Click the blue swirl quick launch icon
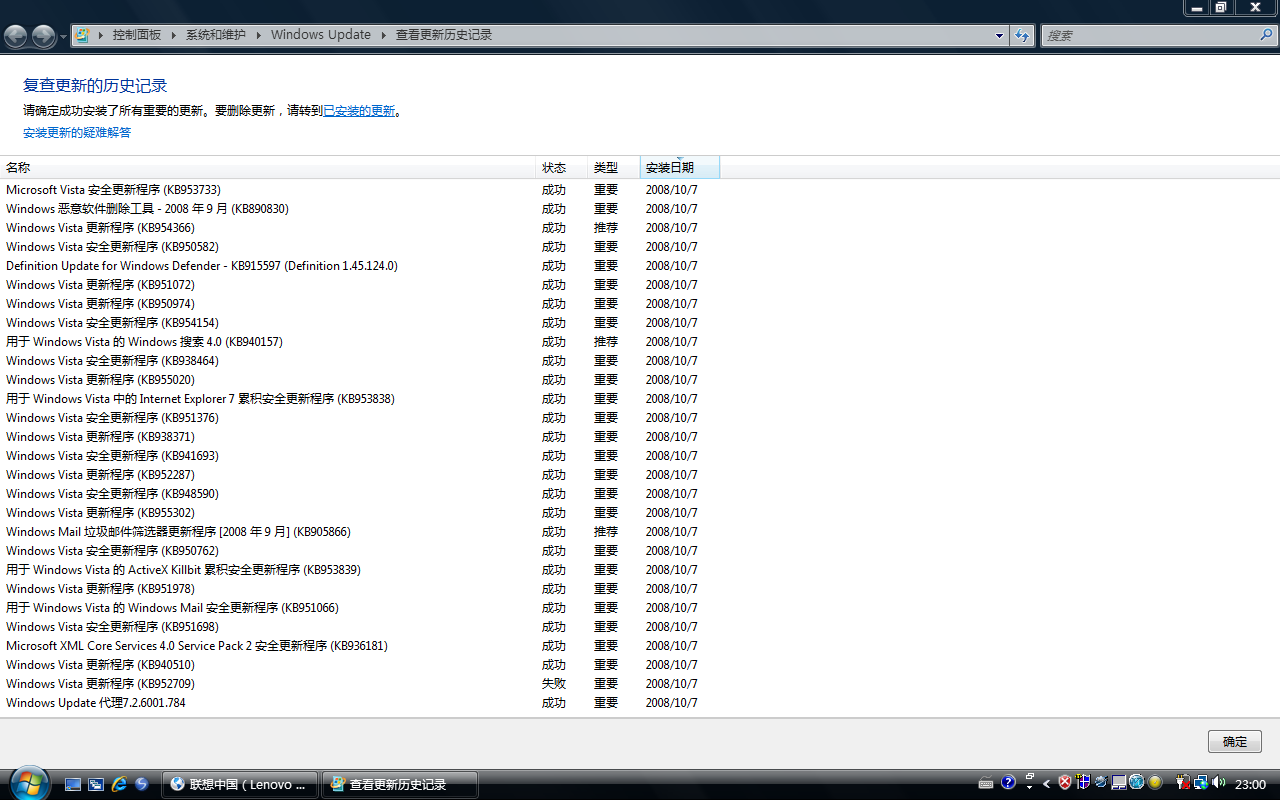The height and width of the screenshot is (800, 1280). pyautogui.click(x=142, y=784)
